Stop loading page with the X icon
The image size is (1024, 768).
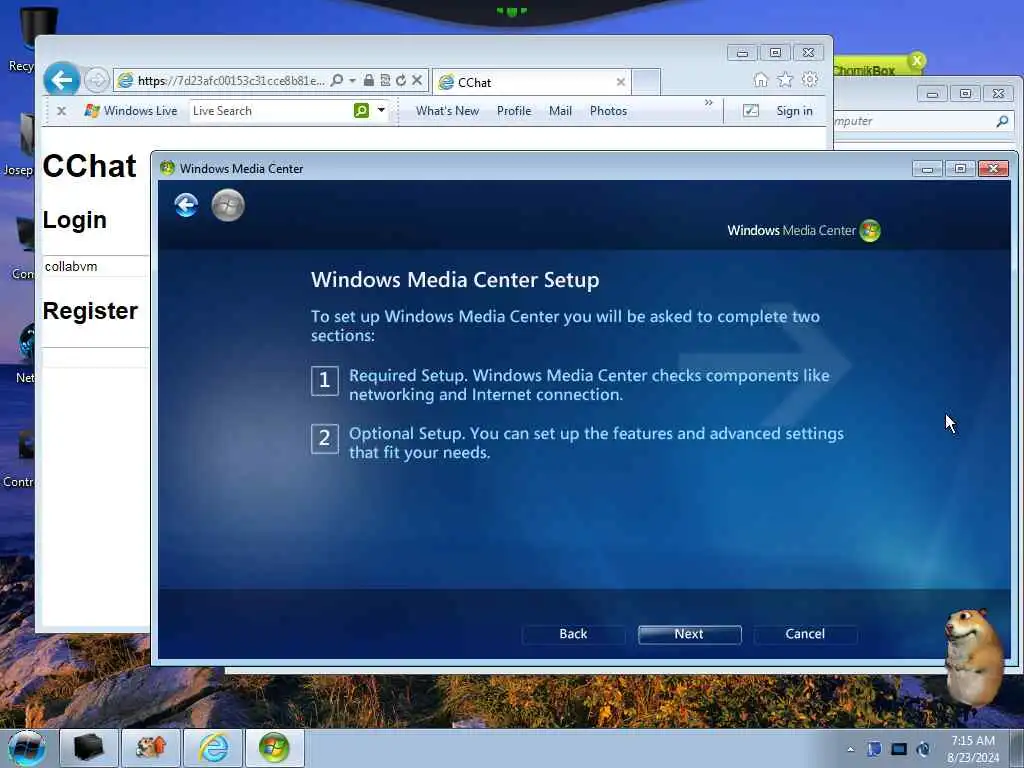click(x=417, y=80)
